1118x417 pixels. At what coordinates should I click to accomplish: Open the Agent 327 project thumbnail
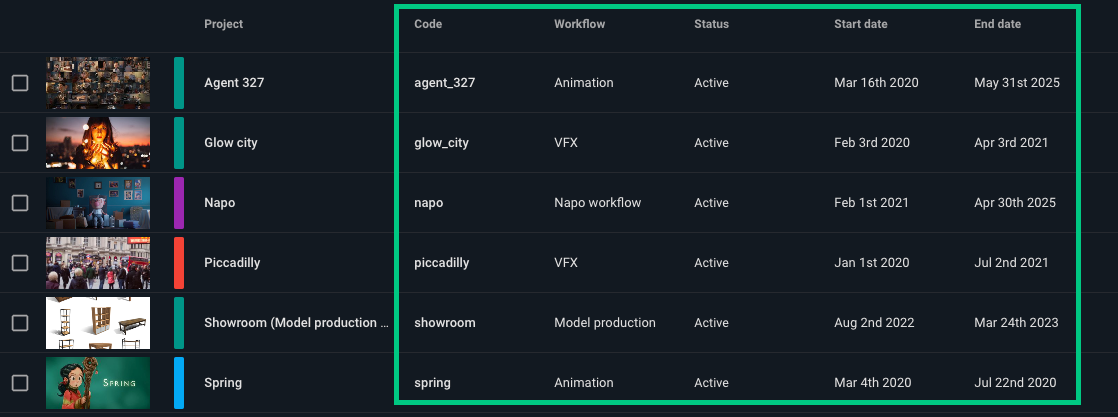pos(98,83)
